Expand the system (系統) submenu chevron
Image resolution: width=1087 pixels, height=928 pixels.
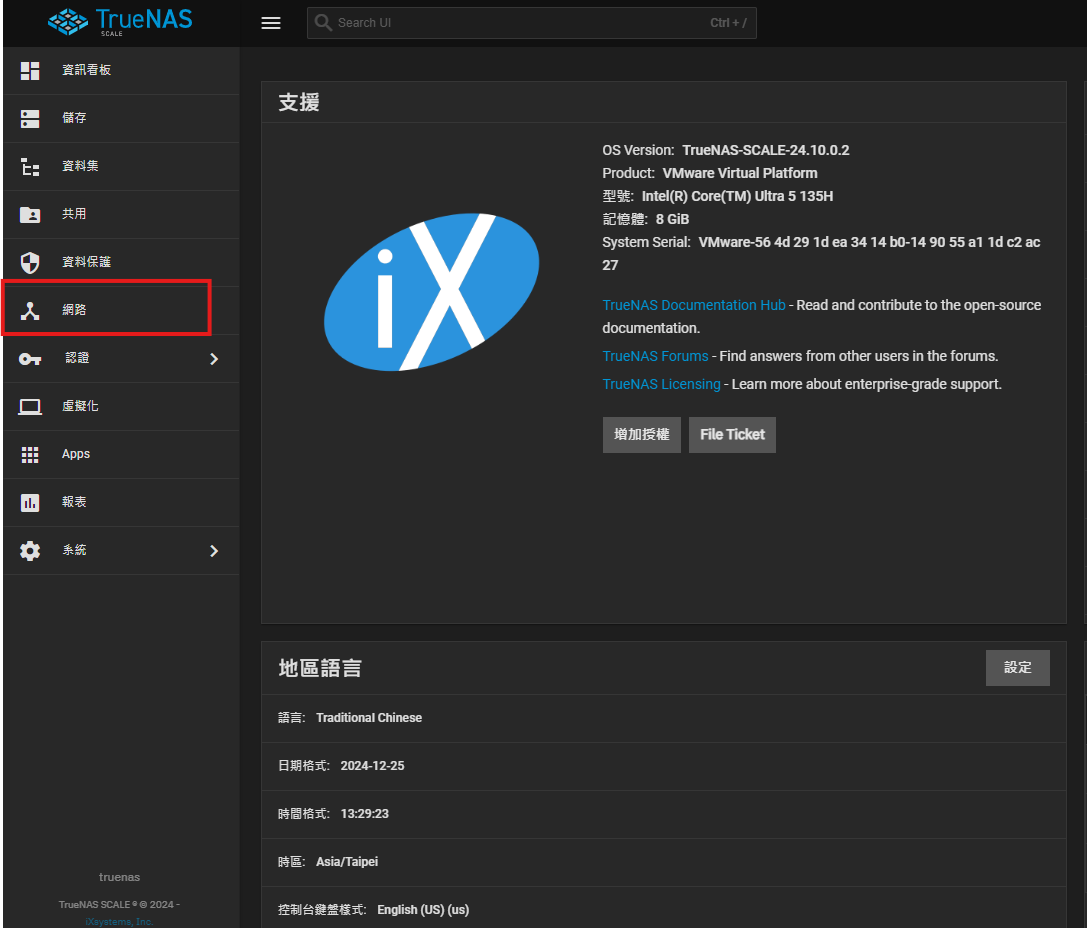(x=213, y=550)
